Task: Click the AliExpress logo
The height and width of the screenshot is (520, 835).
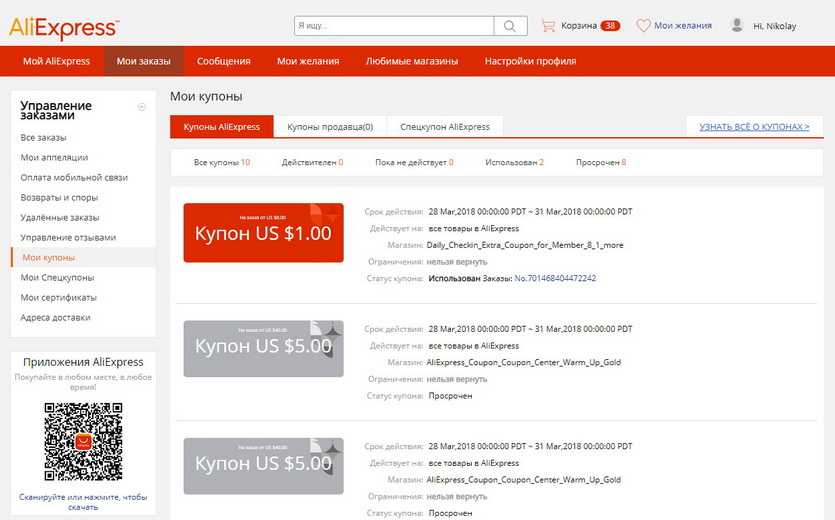Action: coord(64,27)
